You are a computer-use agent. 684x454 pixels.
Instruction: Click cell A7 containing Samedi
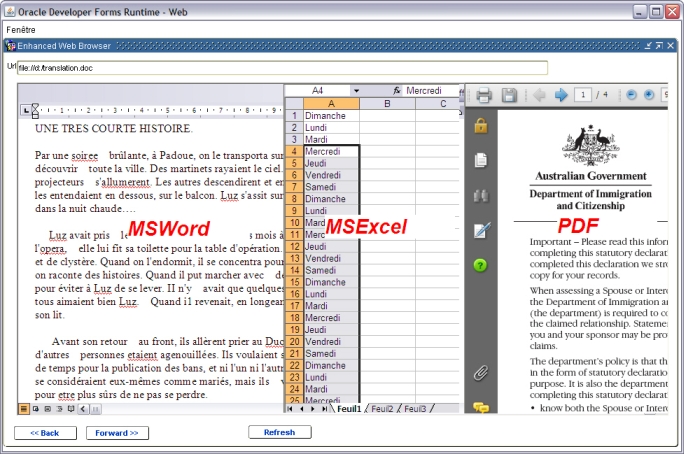tap(332, 187)
